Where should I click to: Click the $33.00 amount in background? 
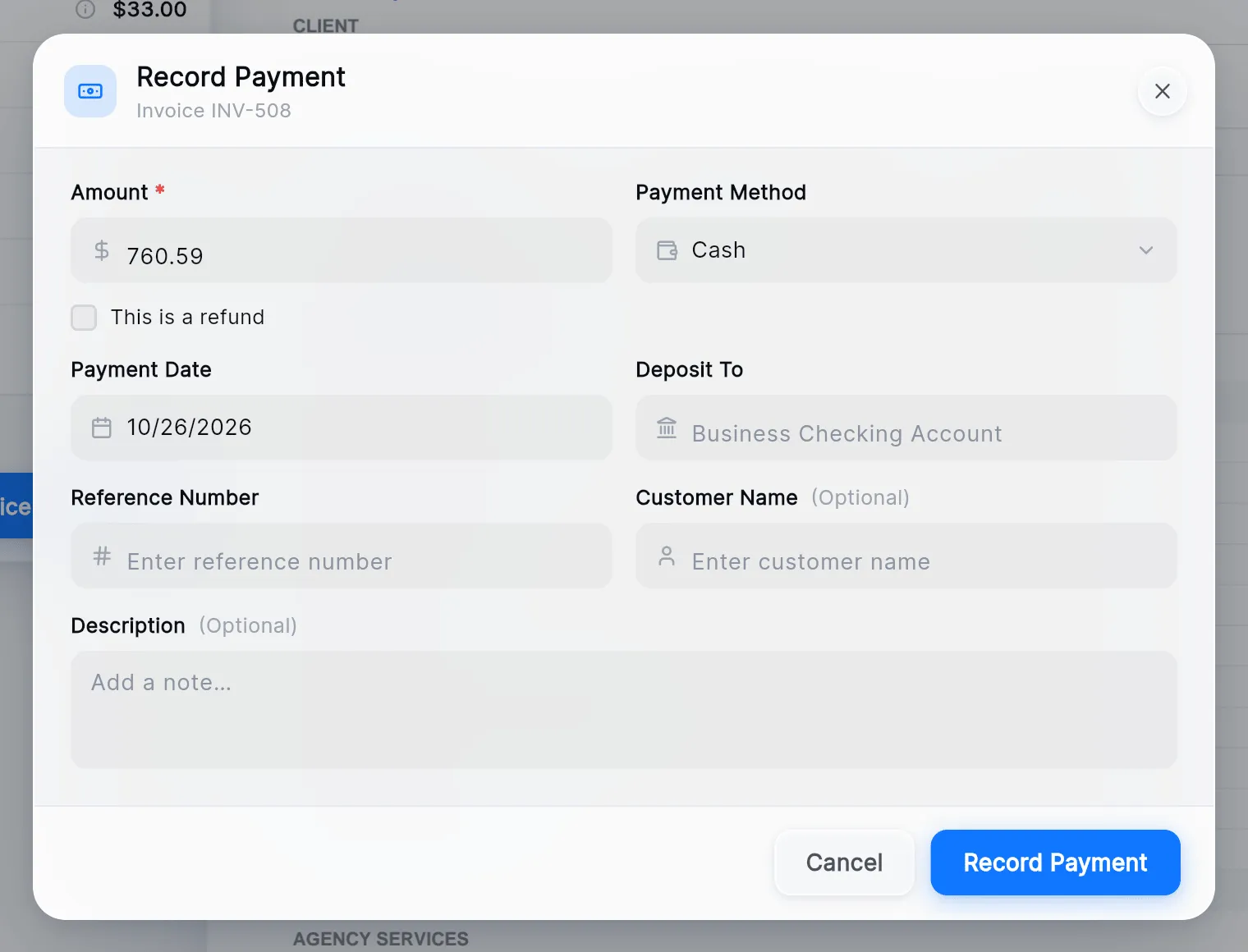149,10
